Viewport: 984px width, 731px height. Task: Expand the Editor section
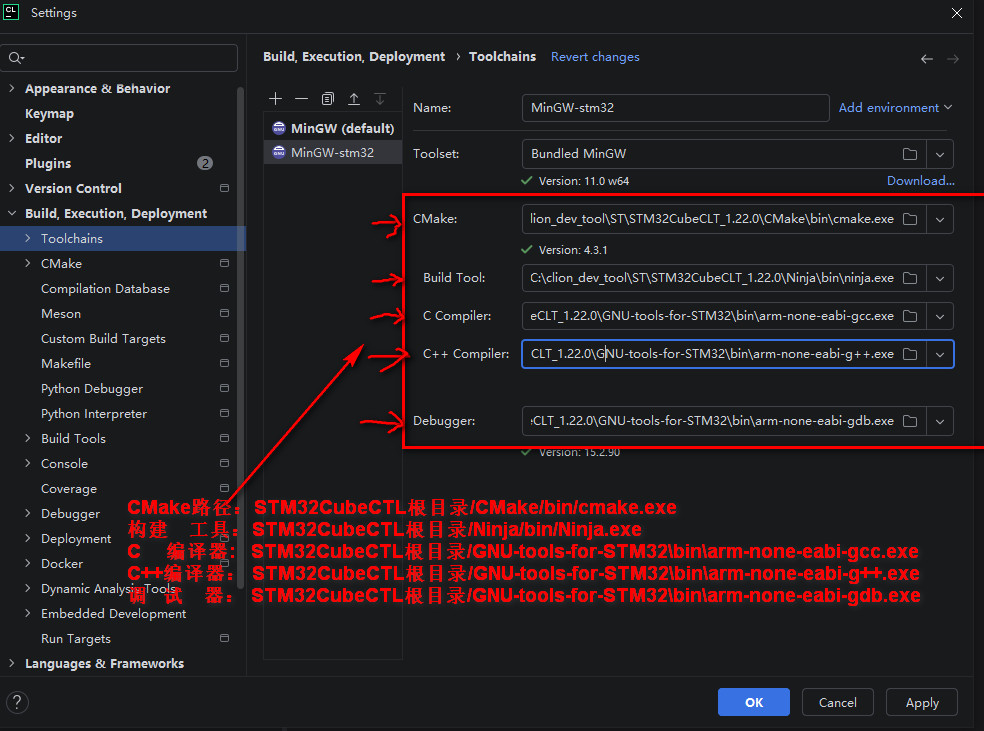click(11, 138)
